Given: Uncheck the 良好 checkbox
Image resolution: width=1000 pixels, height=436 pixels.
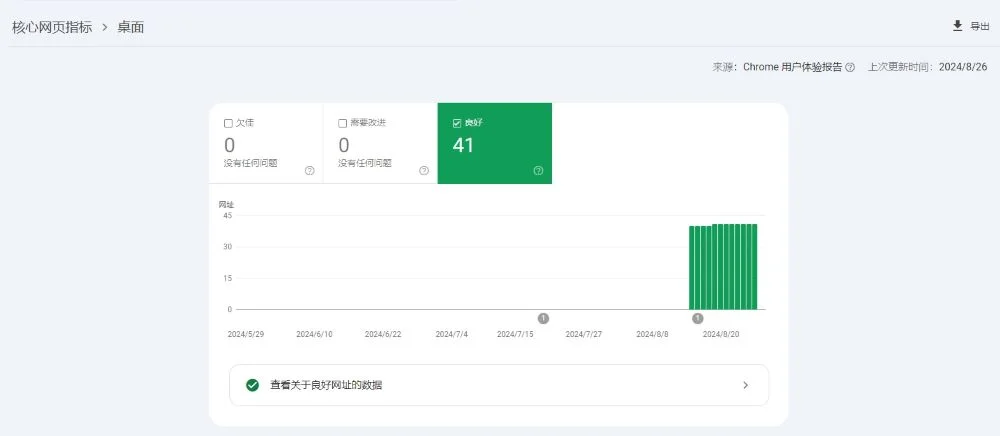Looking at the screenshot, I should [457, 123].
